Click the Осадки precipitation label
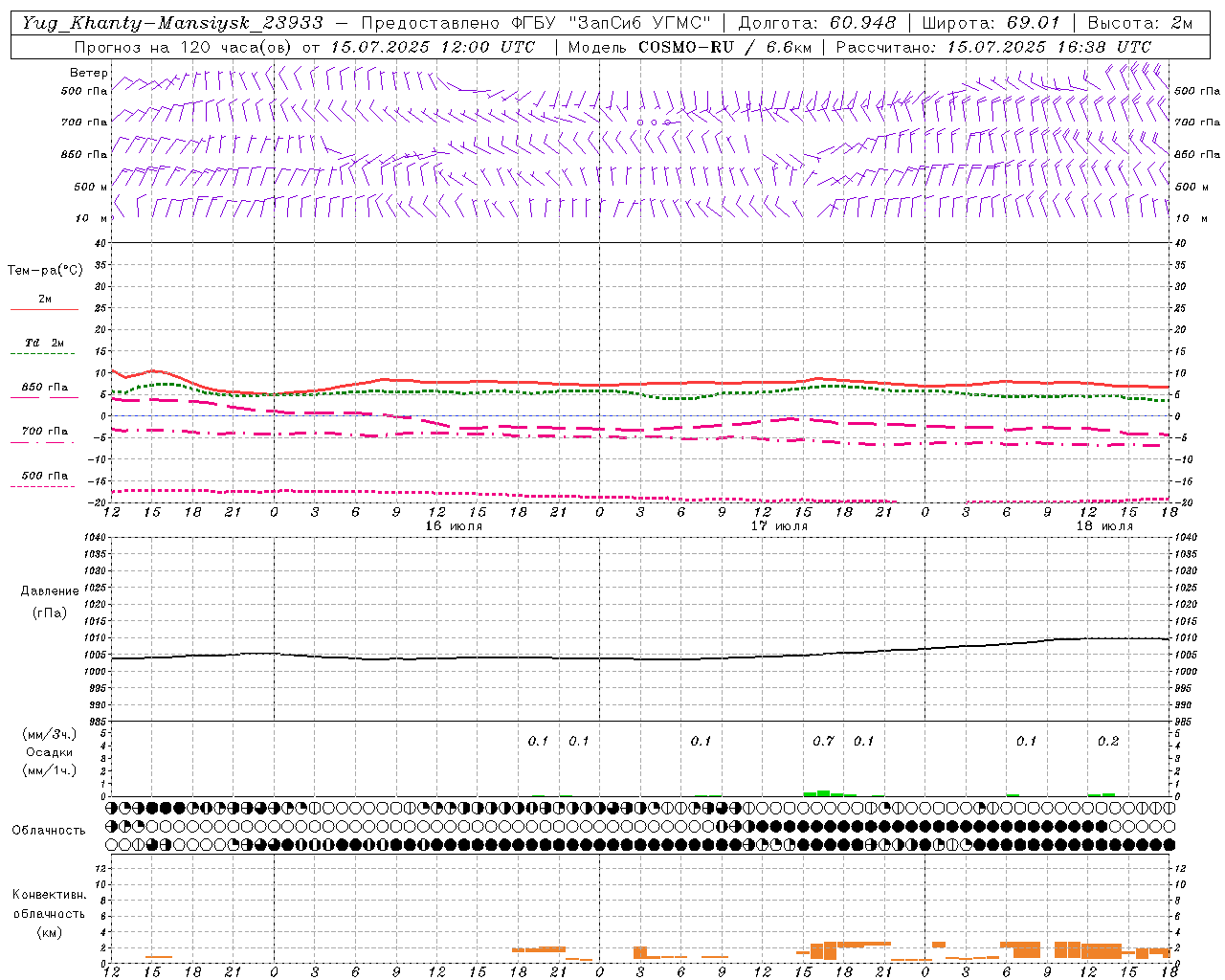The image size is (1225, 980). (x=49, y=752)
